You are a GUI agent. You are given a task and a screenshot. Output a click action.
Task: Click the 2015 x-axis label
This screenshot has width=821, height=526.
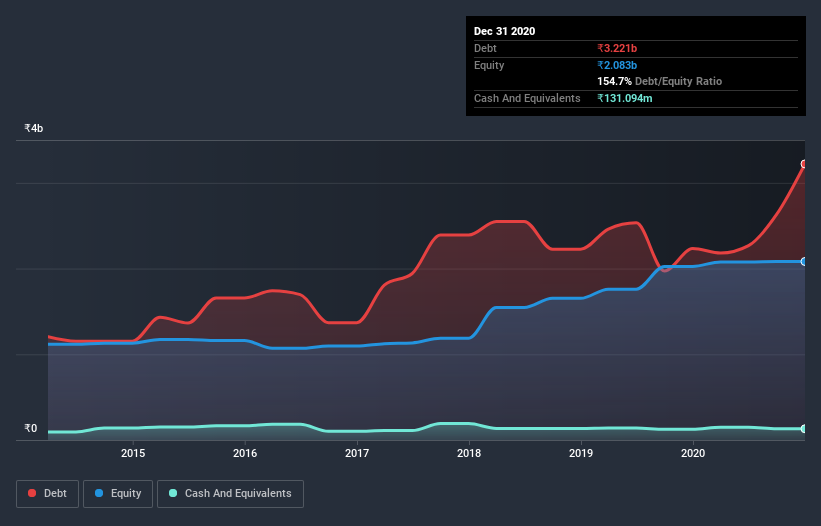tap(133, 453)
